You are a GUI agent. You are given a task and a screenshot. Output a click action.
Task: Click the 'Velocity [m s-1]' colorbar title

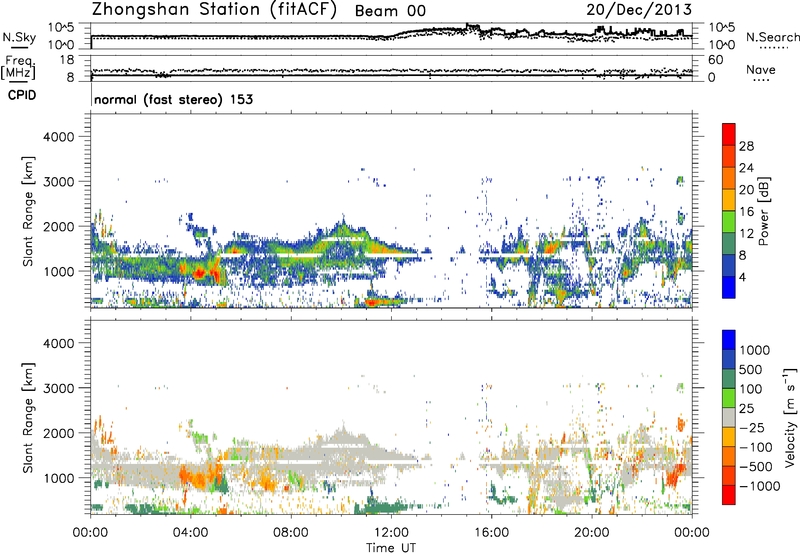pos(790,417)
